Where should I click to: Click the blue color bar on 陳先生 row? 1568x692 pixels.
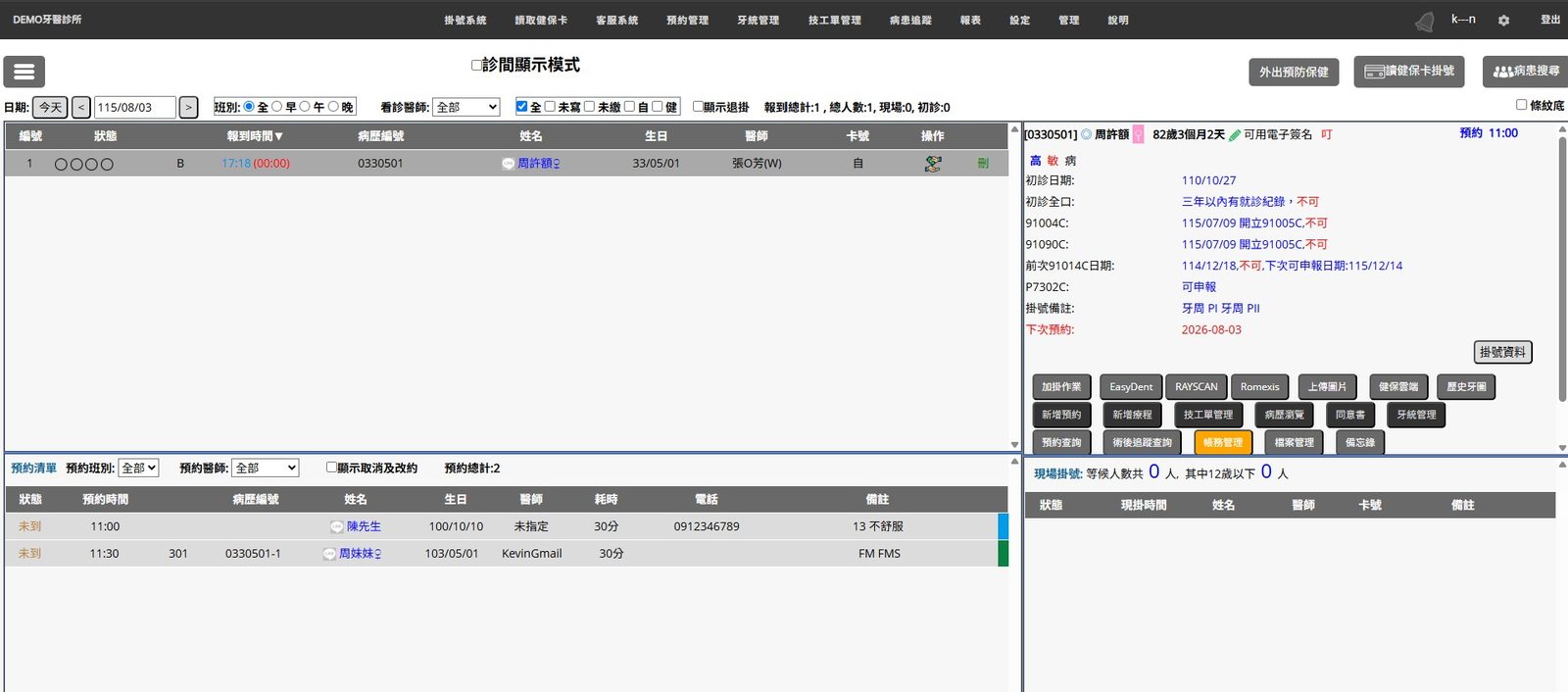pyautogui.click(x=1003, y=526)
